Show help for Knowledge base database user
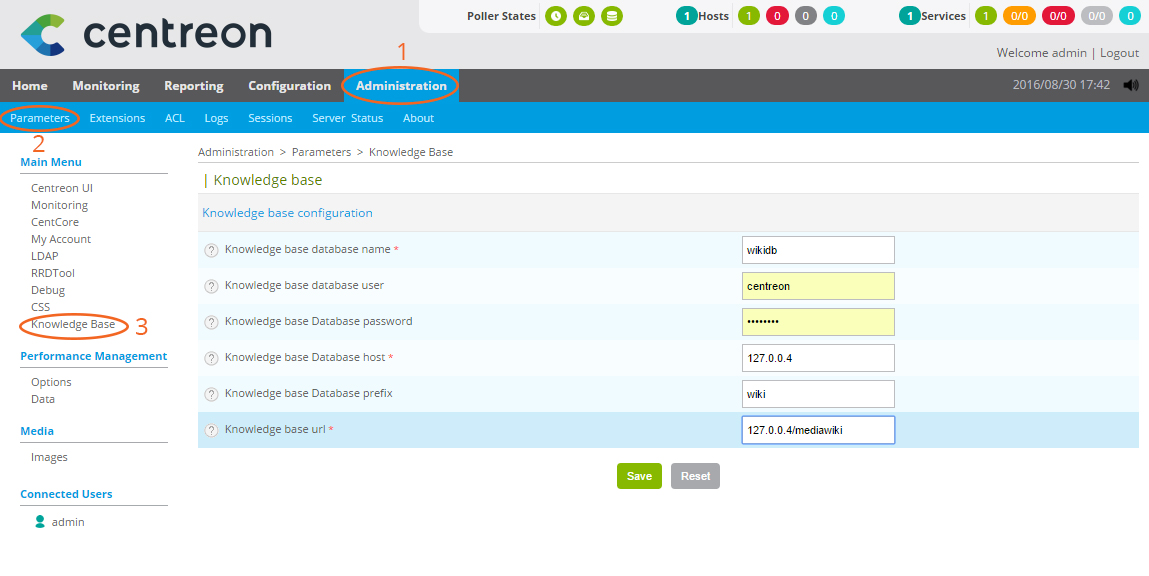 point(211,287)
